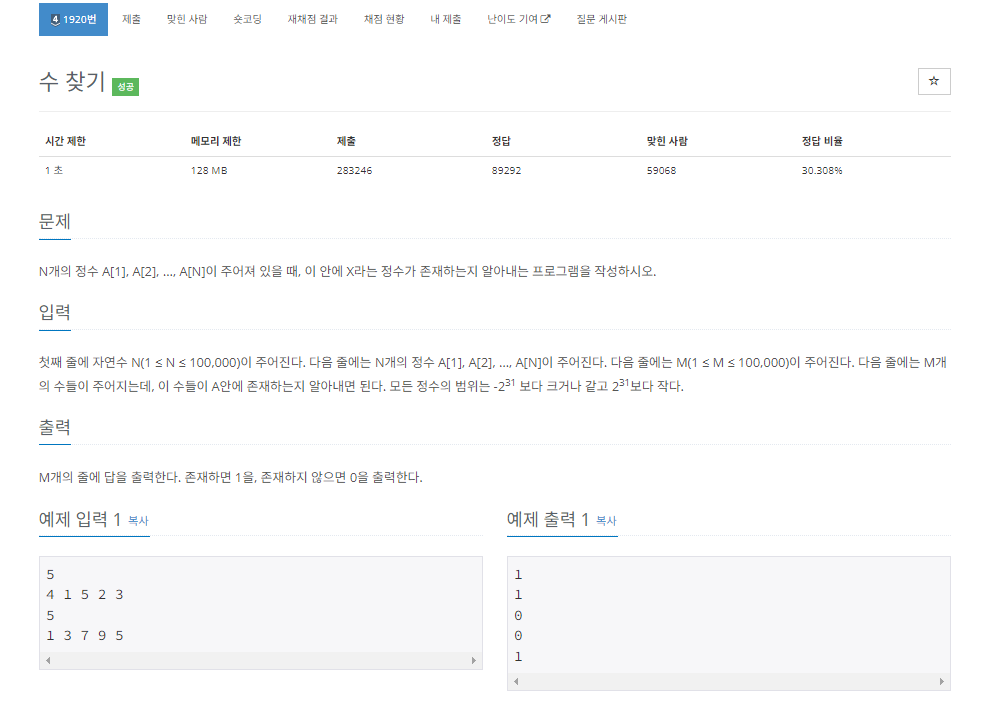This screenshot has width=988, height=712.
Task: Click the external link icon beside 난이도 기여
Action: (546, 19)
